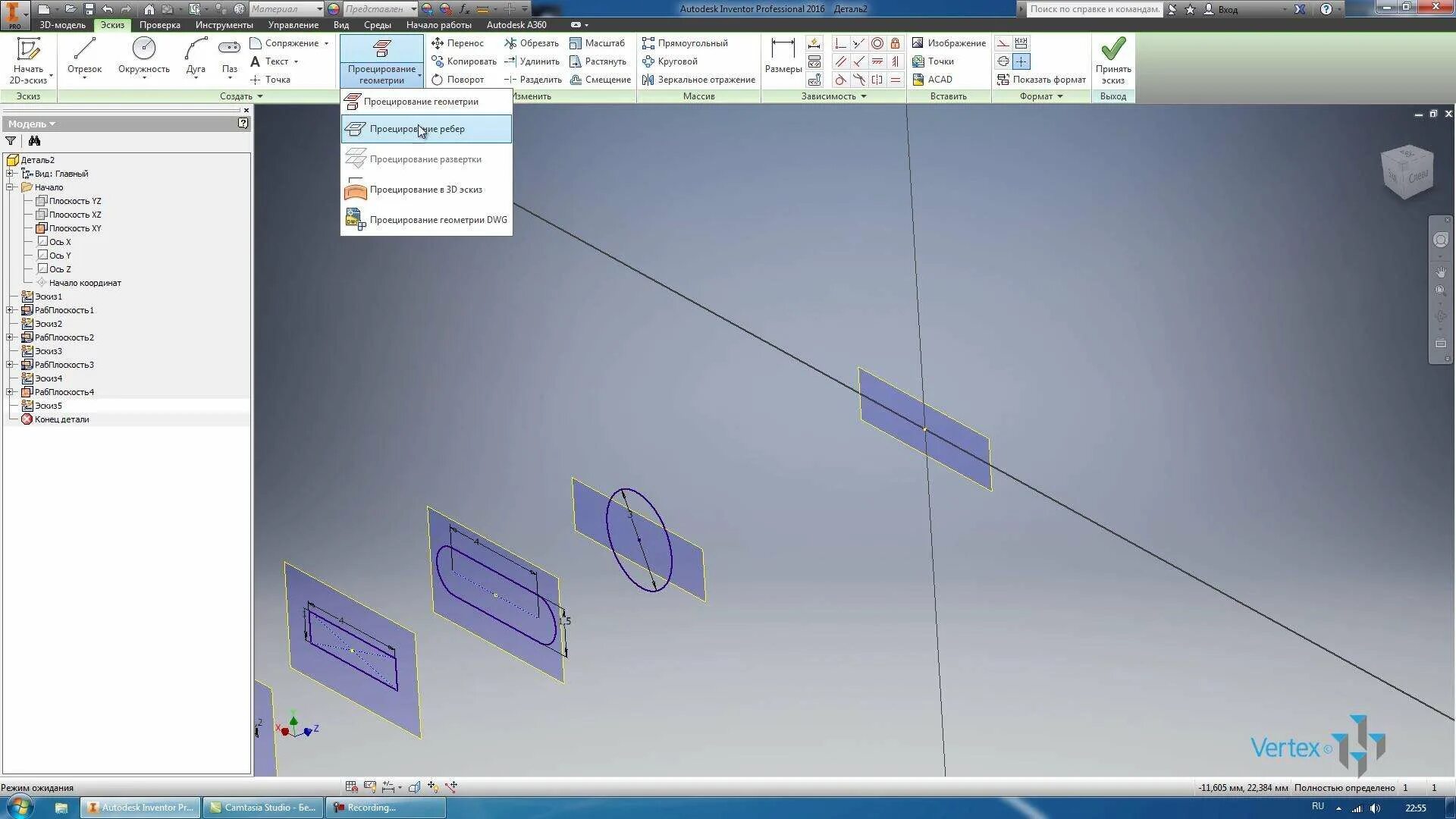The width and height of the screenshot is (1456, 819).
Task: Select Зеркальное отражение mirror tool
Action: [x=698, y=80]
